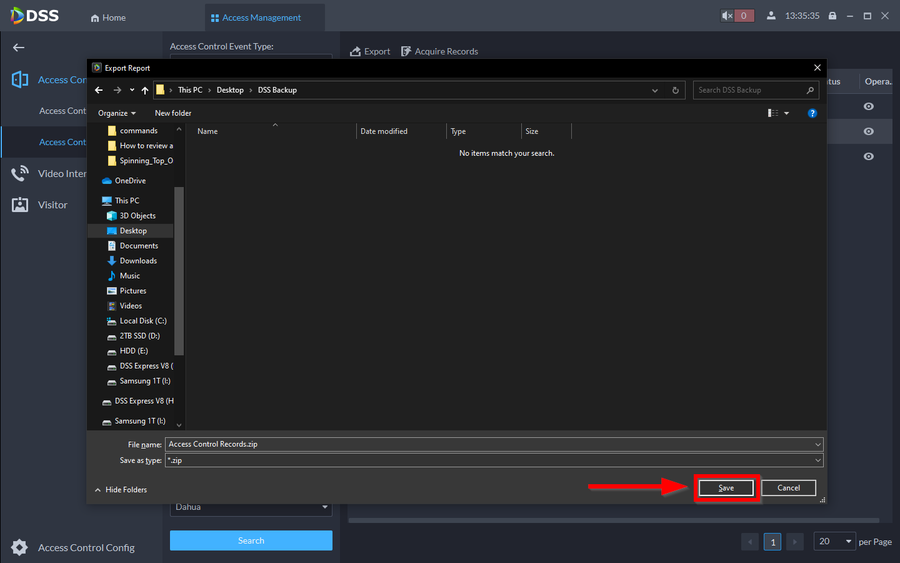
Task: Switch to the Home tab
Action: 108,18
